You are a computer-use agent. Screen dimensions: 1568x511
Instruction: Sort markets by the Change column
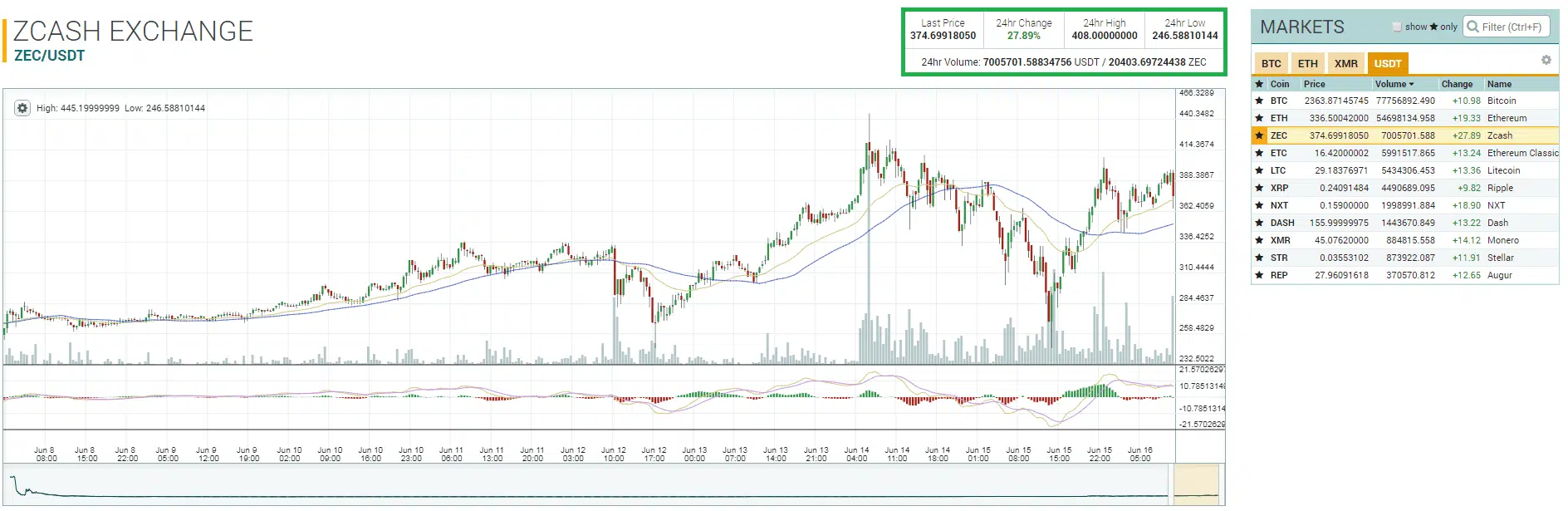[x=1457, y=84]
